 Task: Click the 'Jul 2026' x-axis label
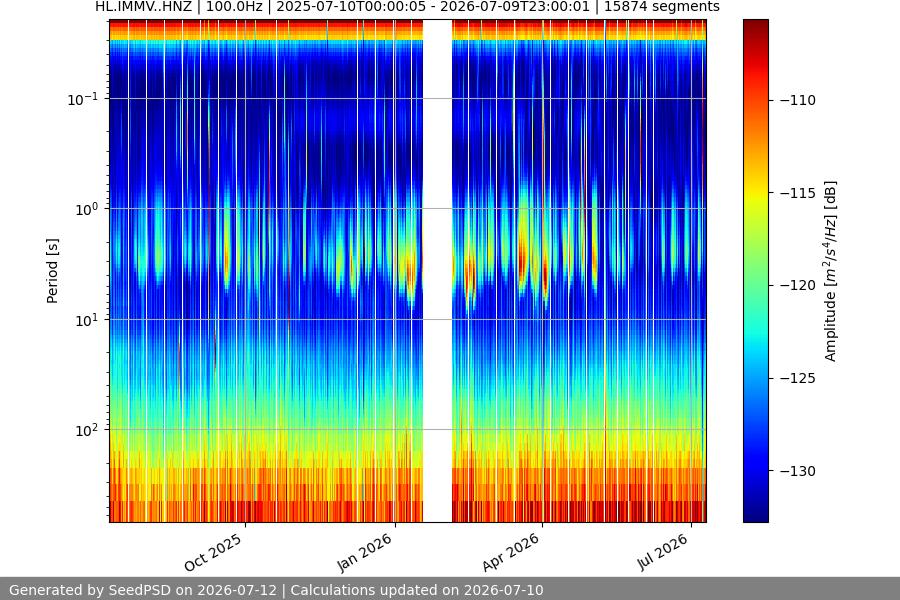(662, 551)
